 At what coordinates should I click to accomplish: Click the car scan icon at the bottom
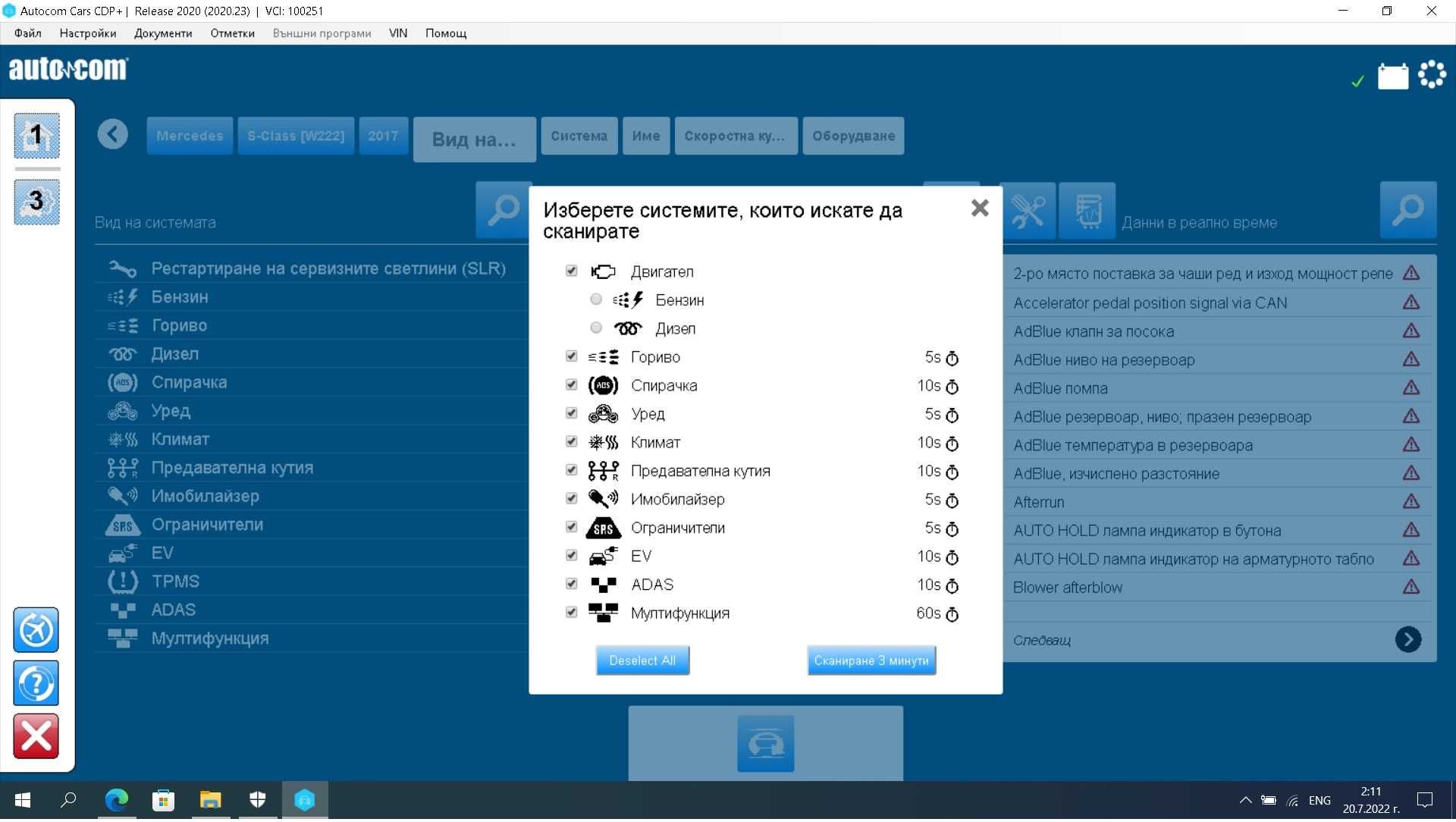(x=765, y=745)
